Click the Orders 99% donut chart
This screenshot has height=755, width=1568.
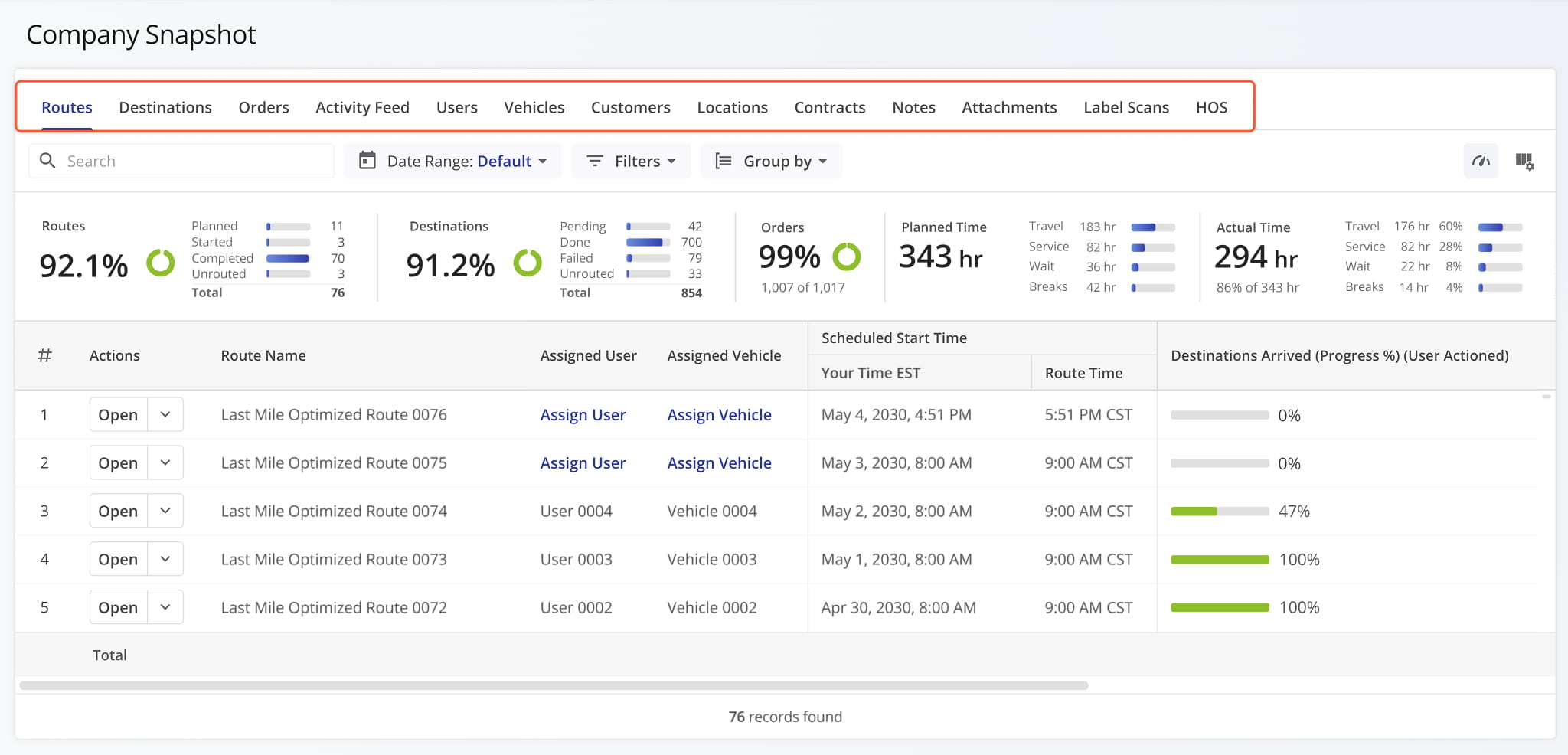846,257
